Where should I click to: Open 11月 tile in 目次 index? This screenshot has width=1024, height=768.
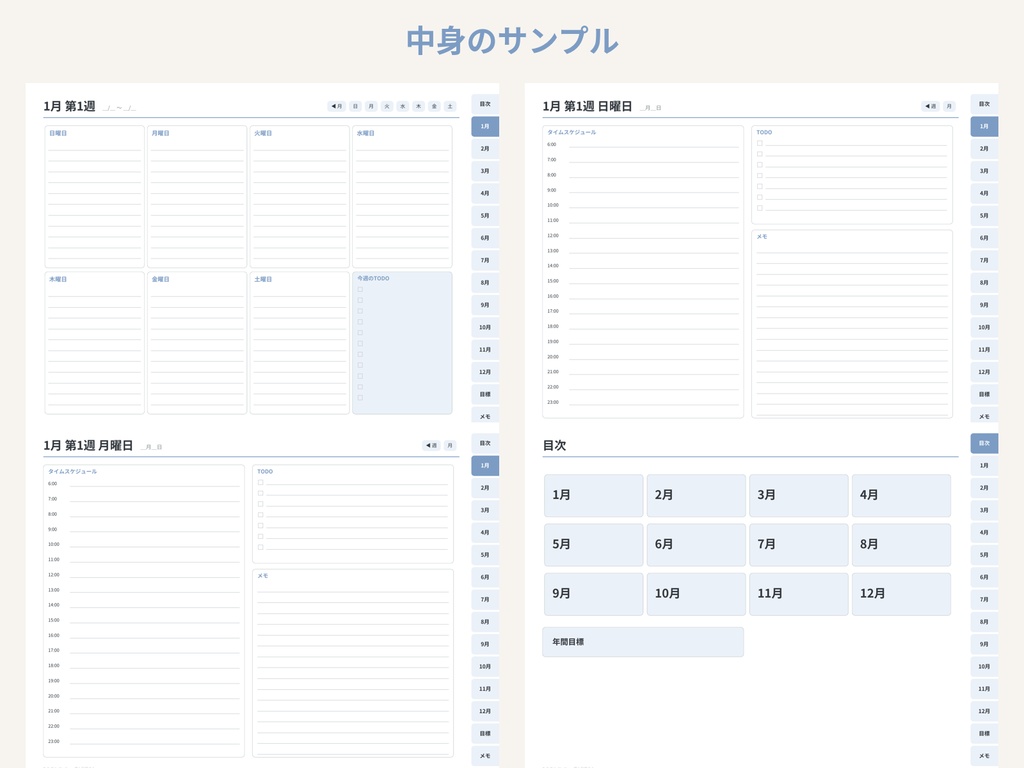pos(799,594)
